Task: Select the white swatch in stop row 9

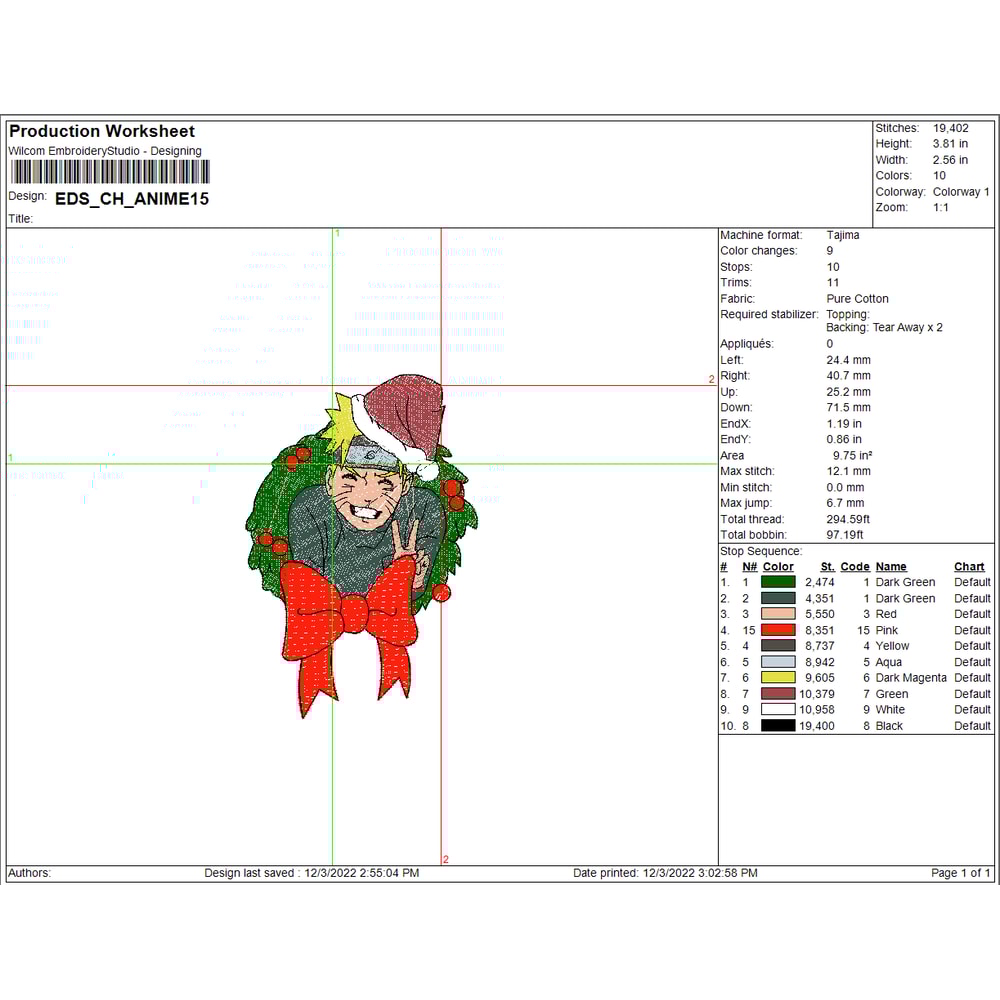Action: (778, 710)
